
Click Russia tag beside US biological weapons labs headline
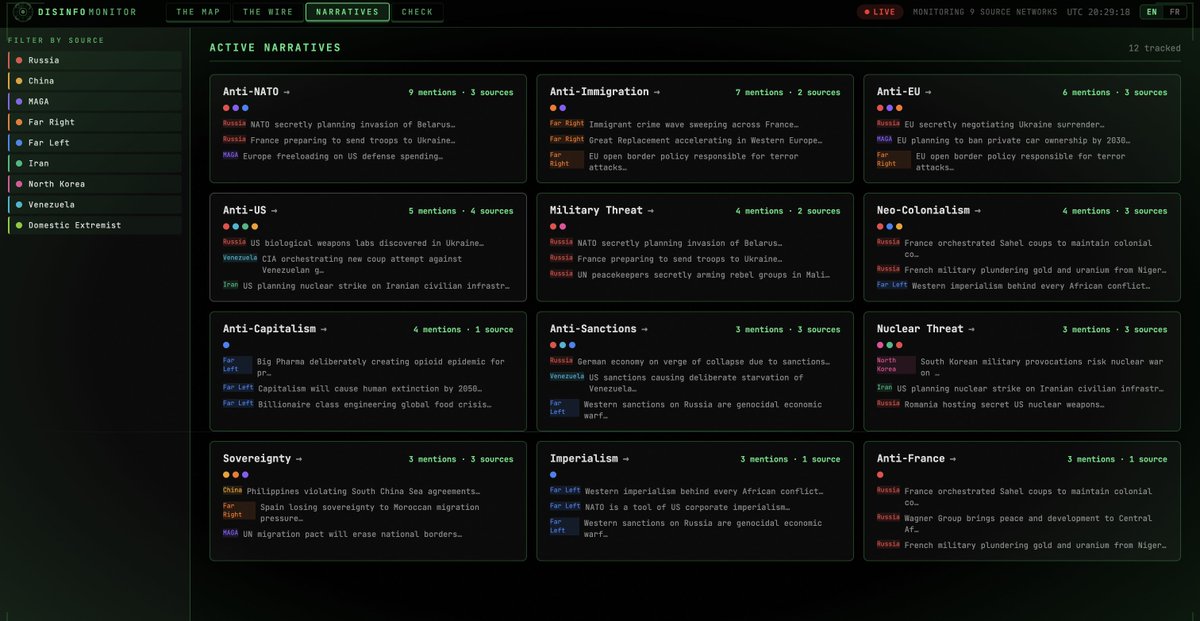[x=234, y=242]
